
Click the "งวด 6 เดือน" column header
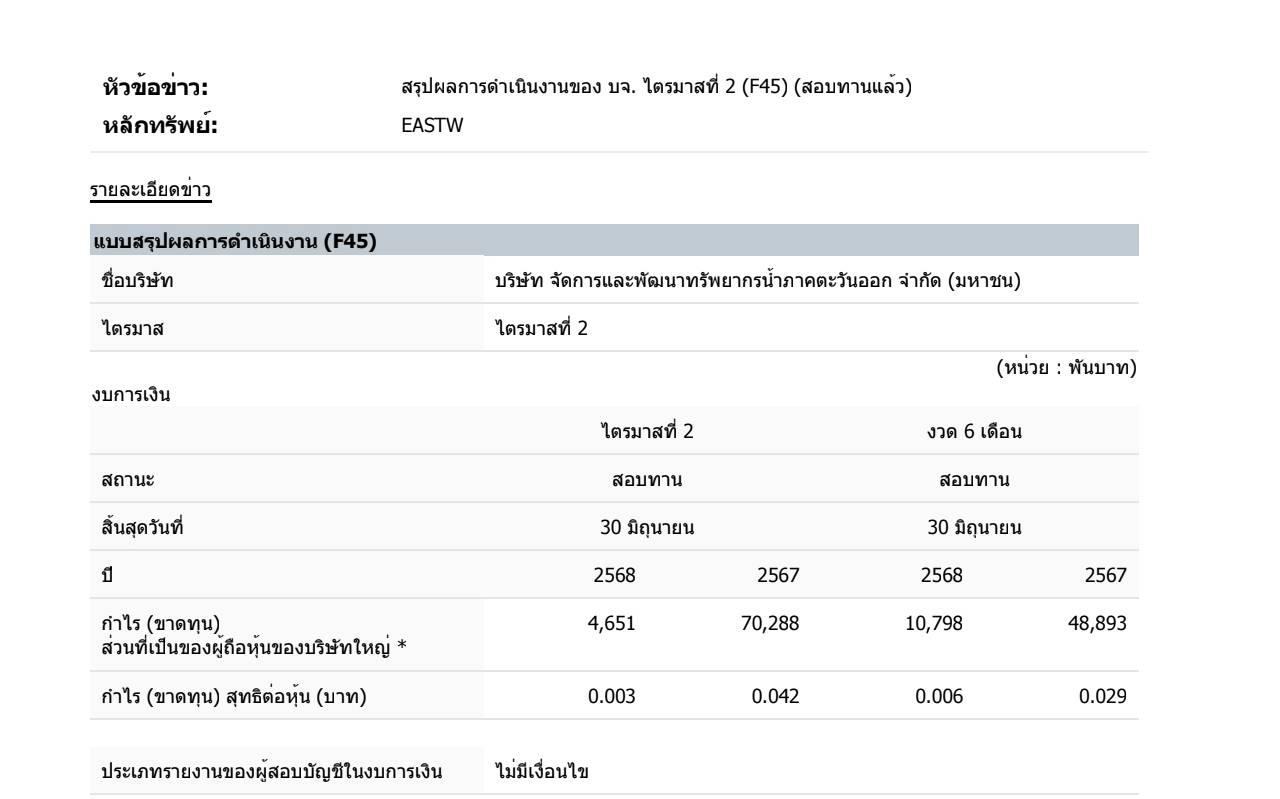[x=975, y=432]
